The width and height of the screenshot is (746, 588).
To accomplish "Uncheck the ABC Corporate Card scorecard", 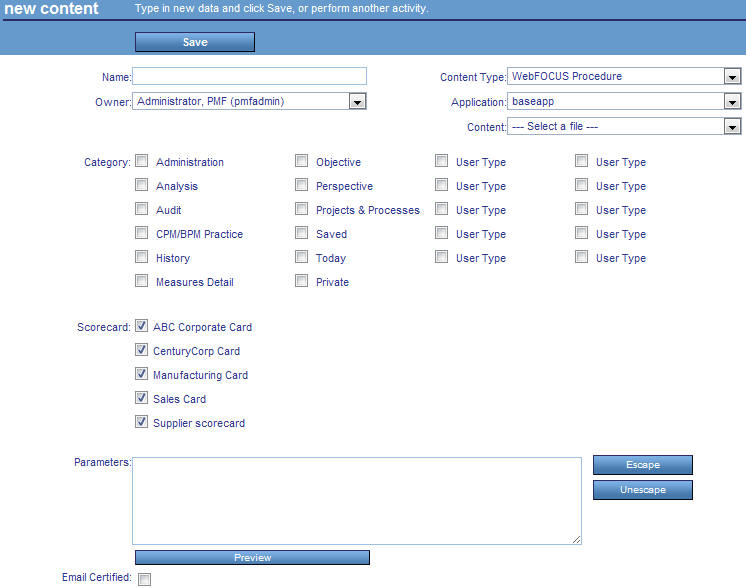I will (x=141, y=326).
